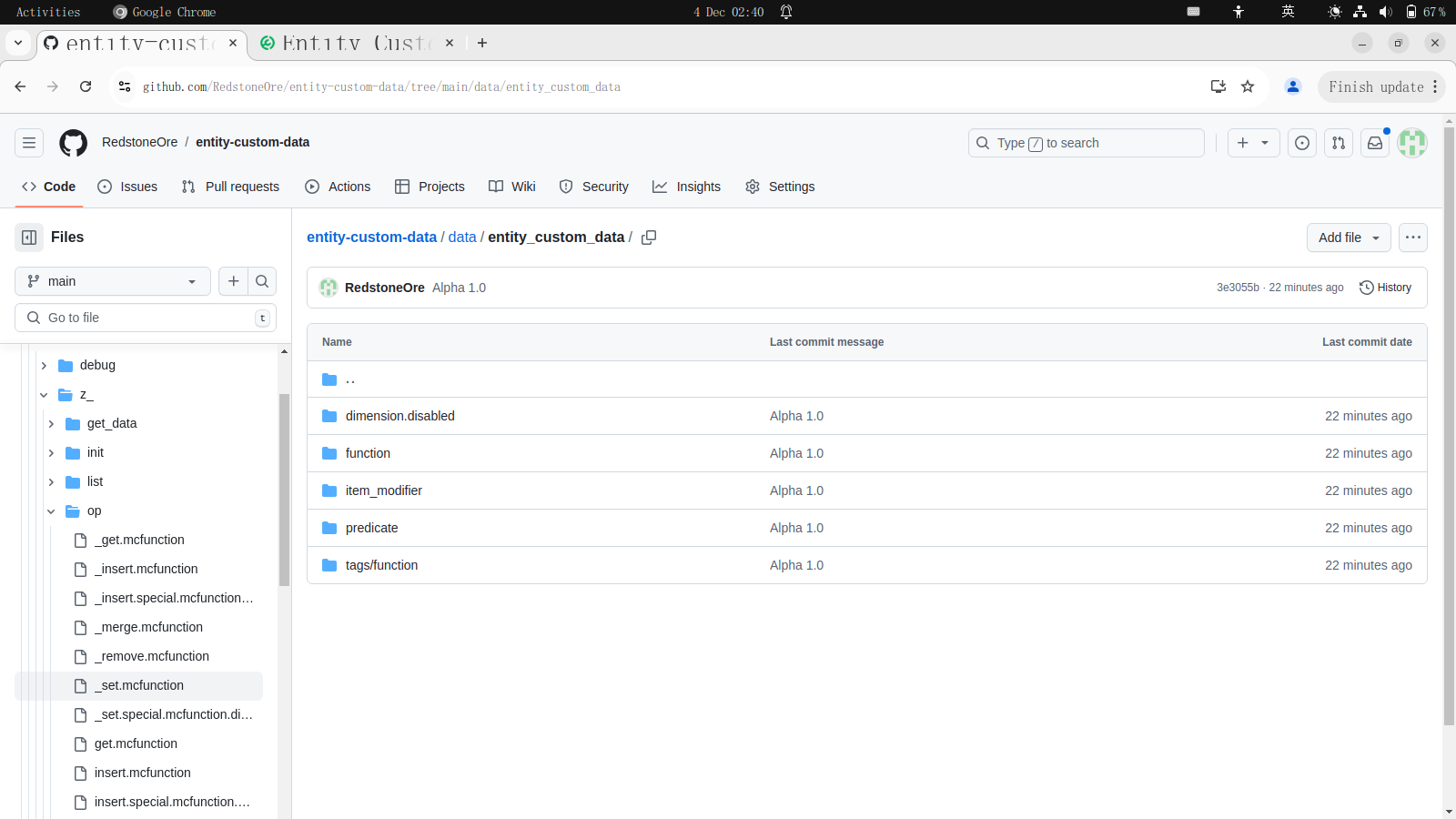
Task: Open the item_modifier folder
Action: 384,490
